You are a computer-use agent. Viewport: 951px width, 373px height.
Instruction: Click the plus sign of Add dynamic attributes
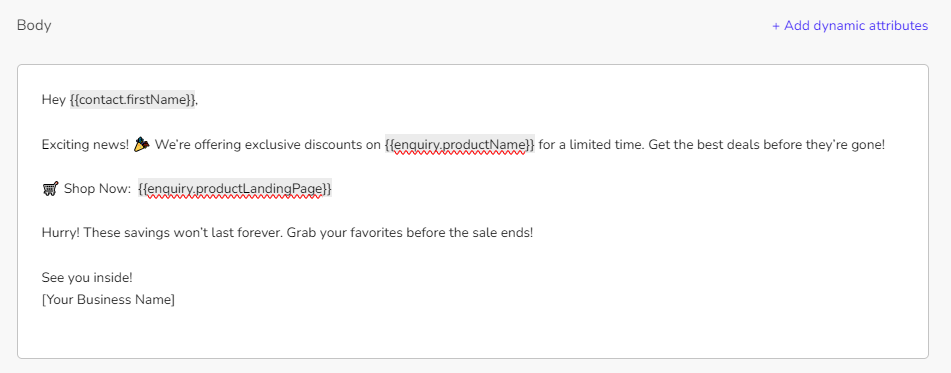[x=776, y=26]
